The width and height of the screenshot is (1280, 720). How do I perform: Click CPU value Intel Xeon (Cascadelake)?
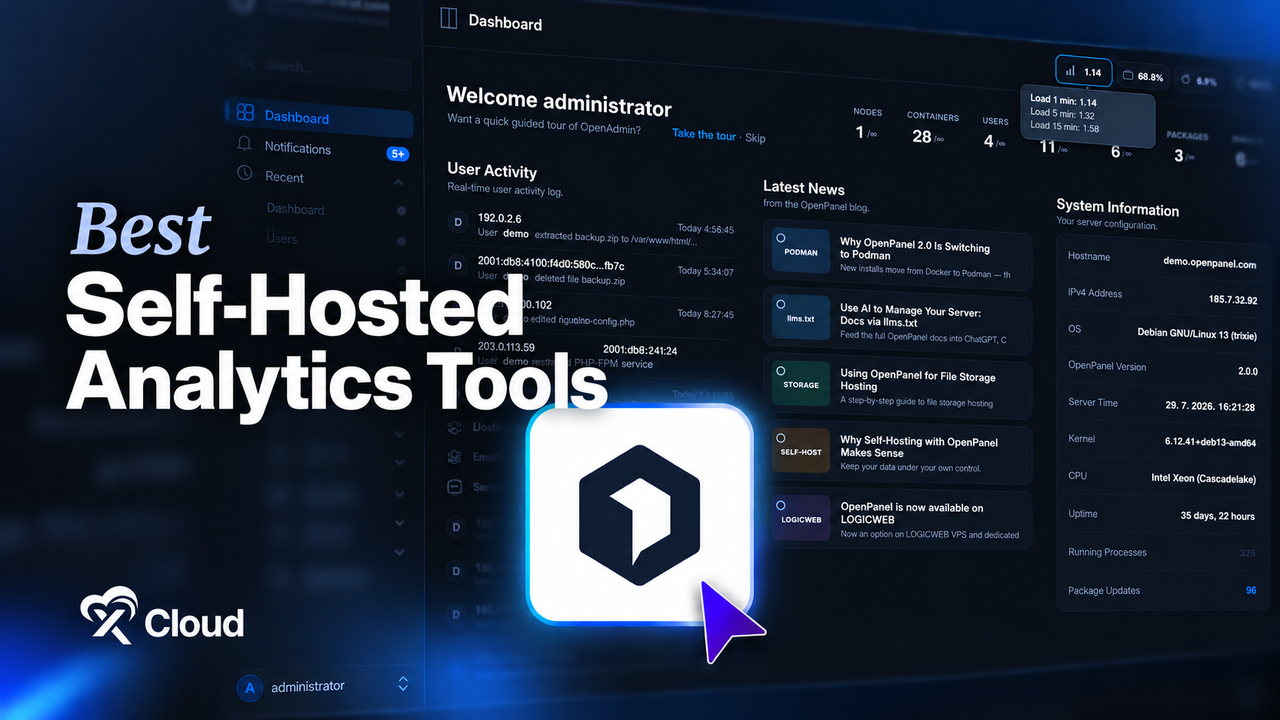point(1204,478)
